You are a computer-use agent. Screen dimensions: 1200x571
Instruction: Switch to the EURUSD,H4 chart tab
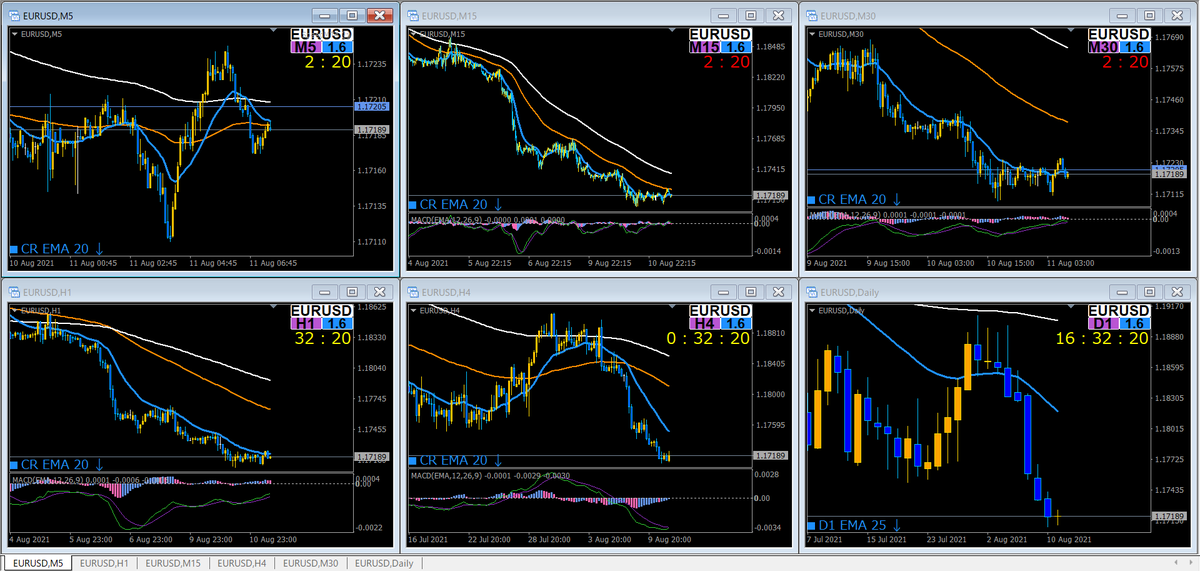point(243,563)
